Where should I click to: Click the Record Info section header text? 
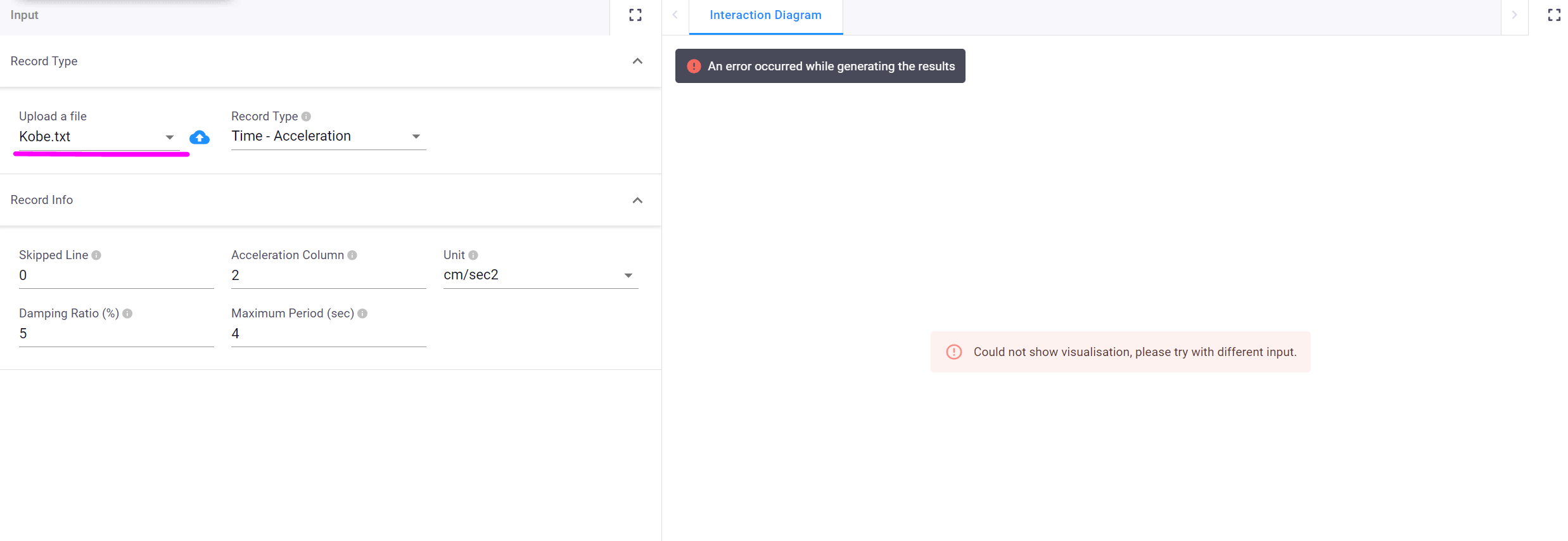(x=42, y=200)
